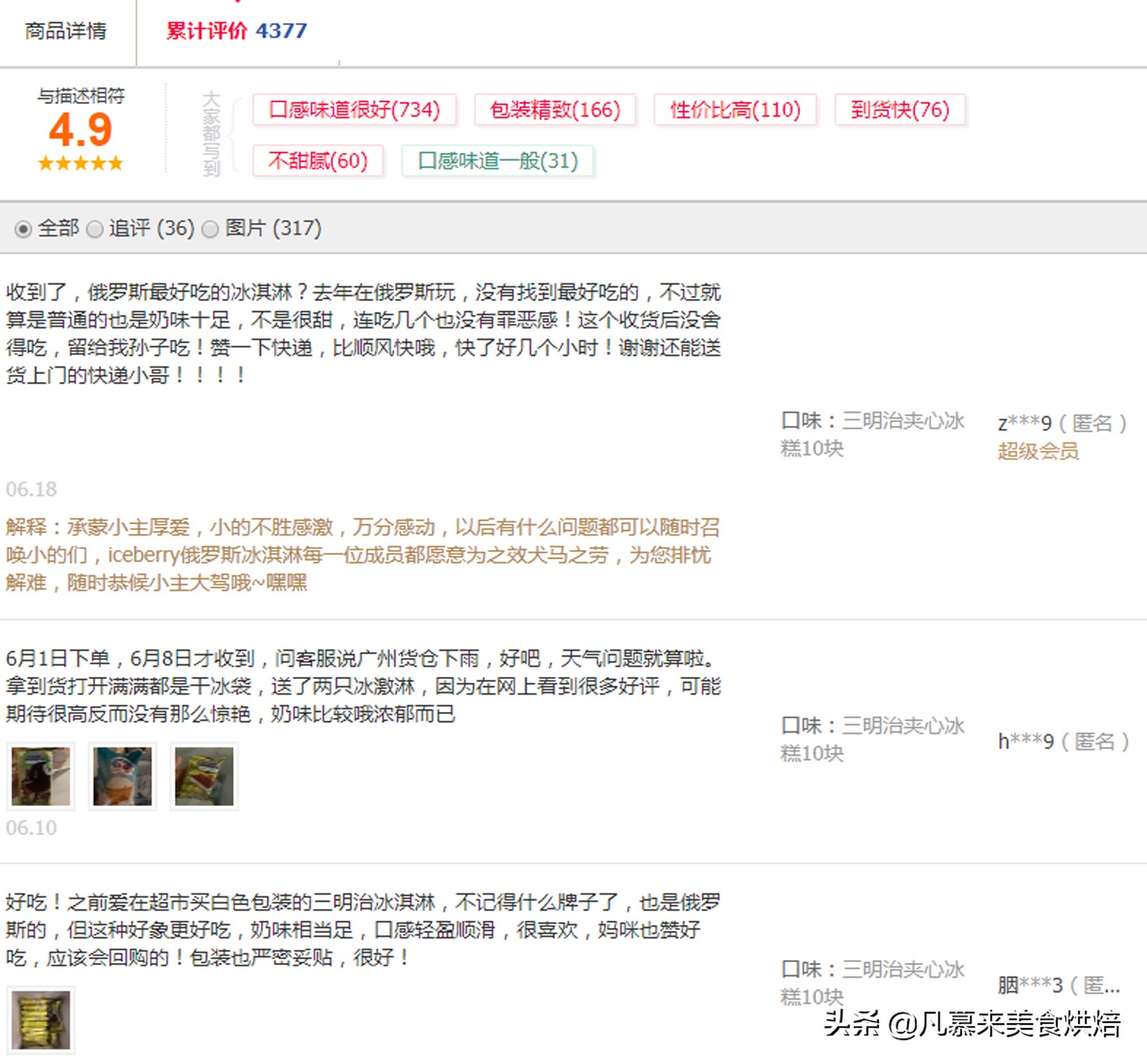The image size is (1147, 1064).
Task: Open the first photo in h***9's review
Action: 41,776
